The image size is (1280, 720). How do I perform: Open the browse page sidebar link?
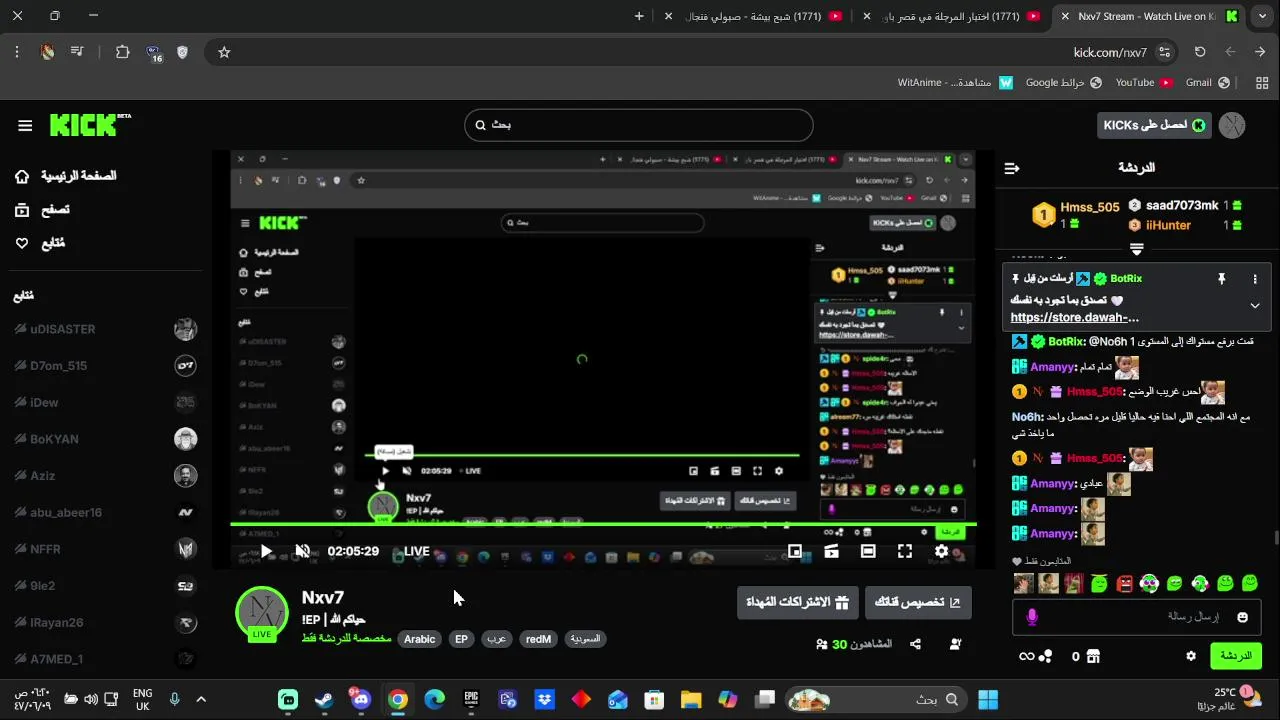pos(42,210)
